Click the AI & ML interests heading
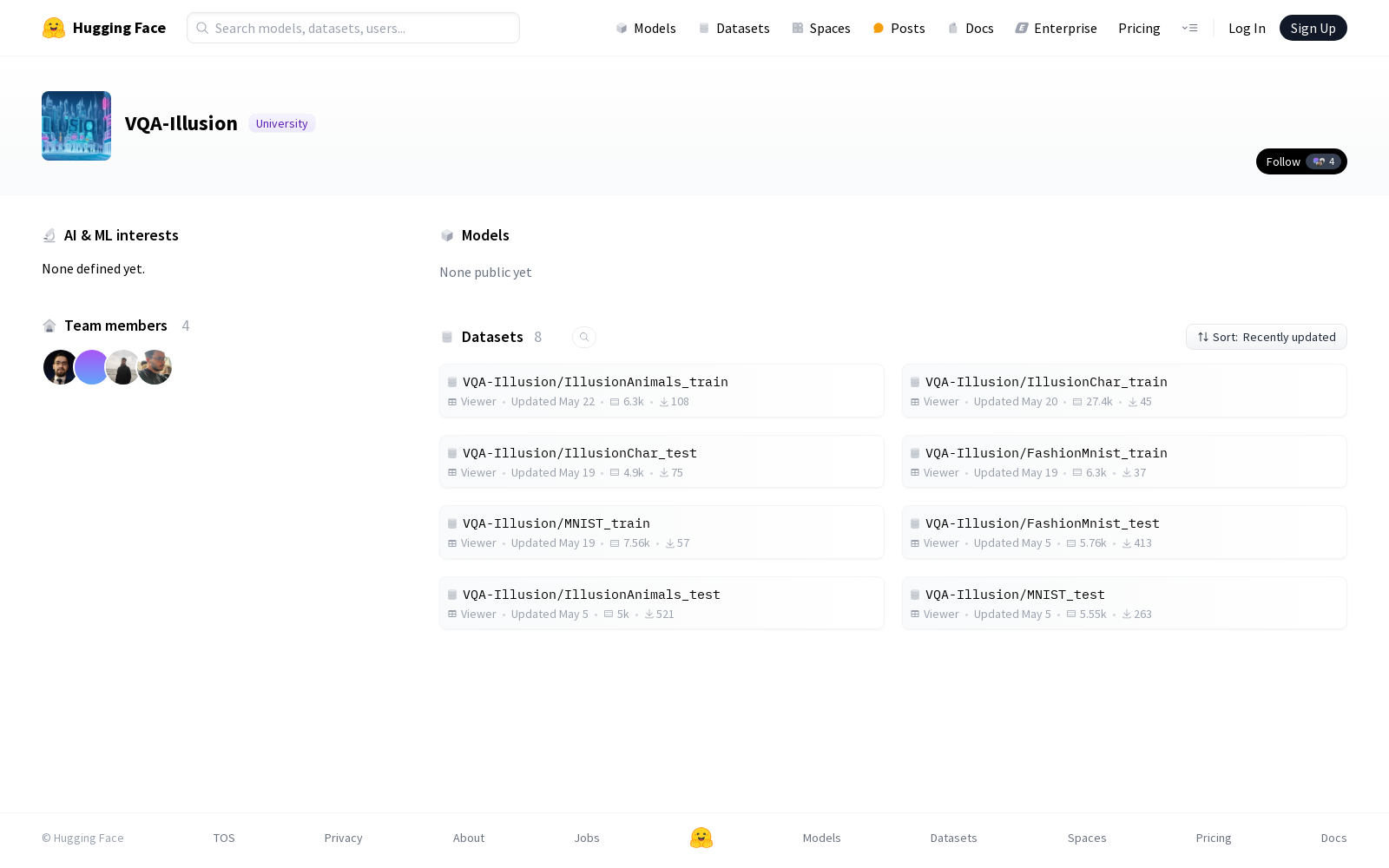This screenshot has width=1389, height=868. (122, 235)
